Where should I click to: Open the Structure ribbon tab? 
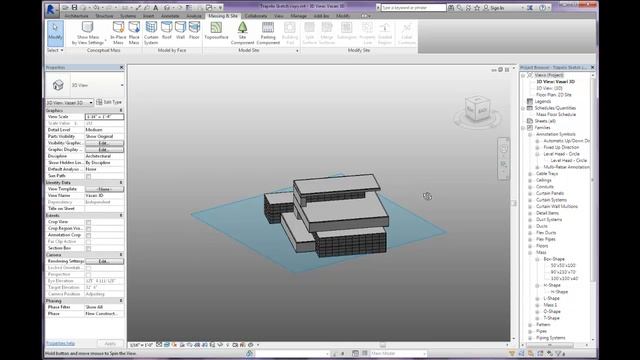tap(104, 16)
